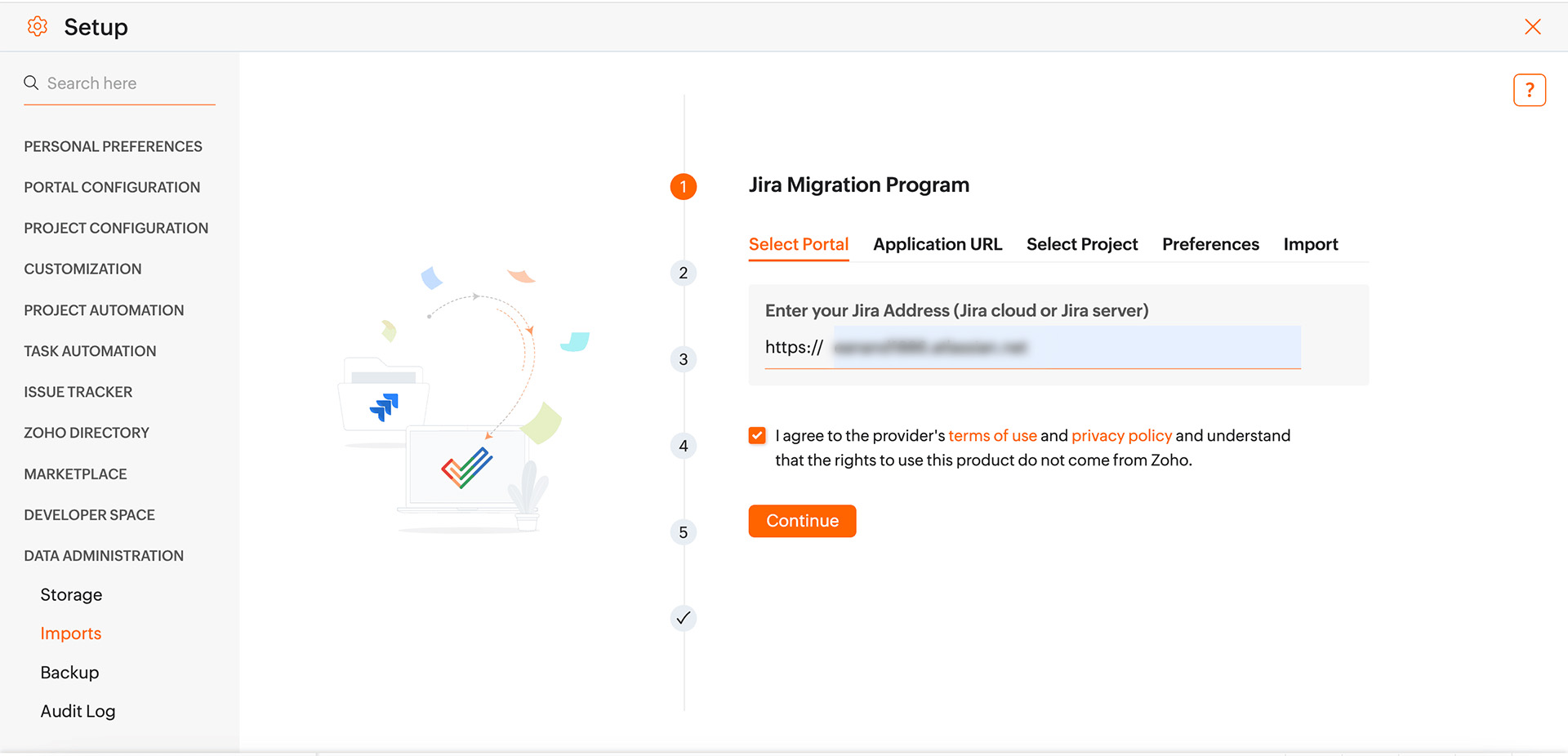Click the step 5 circle indicator

click(x=684, y=532)
